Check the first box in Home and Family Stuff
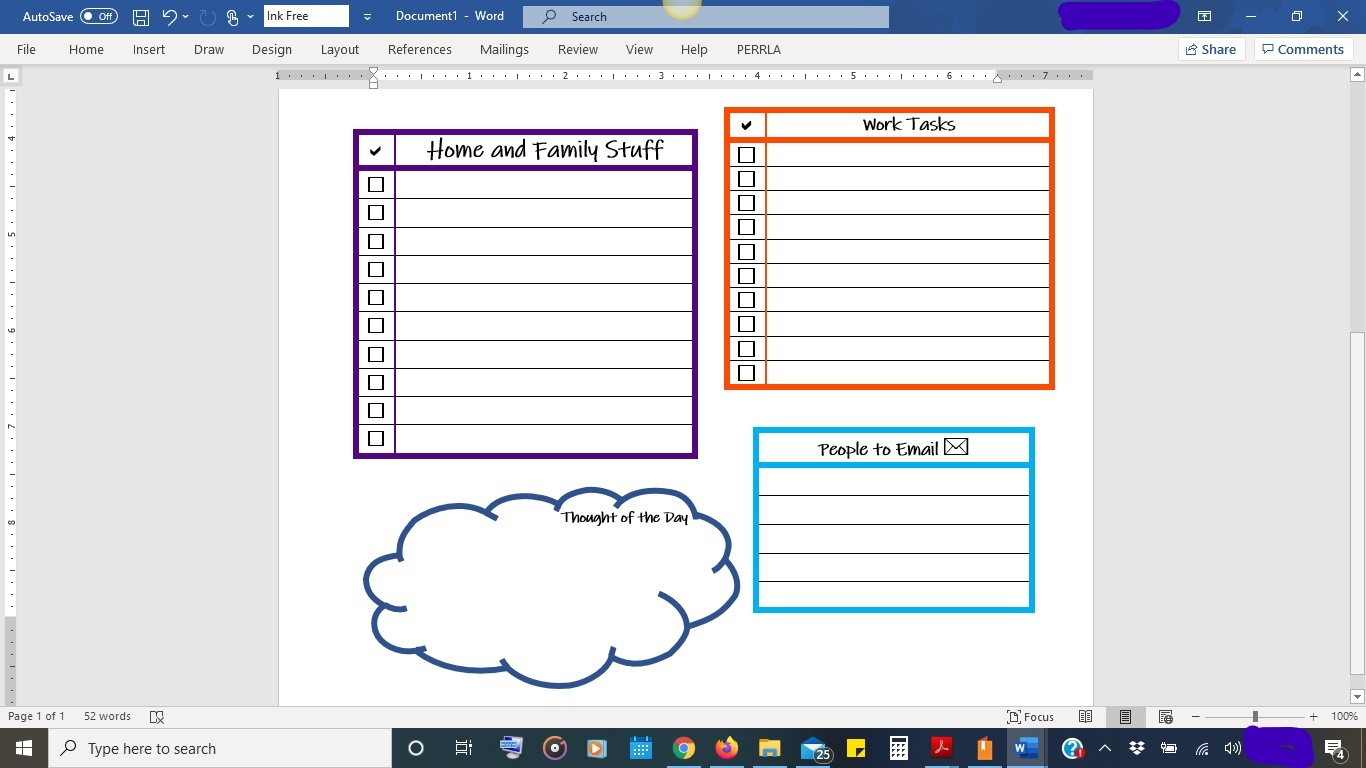 [376, 184]
